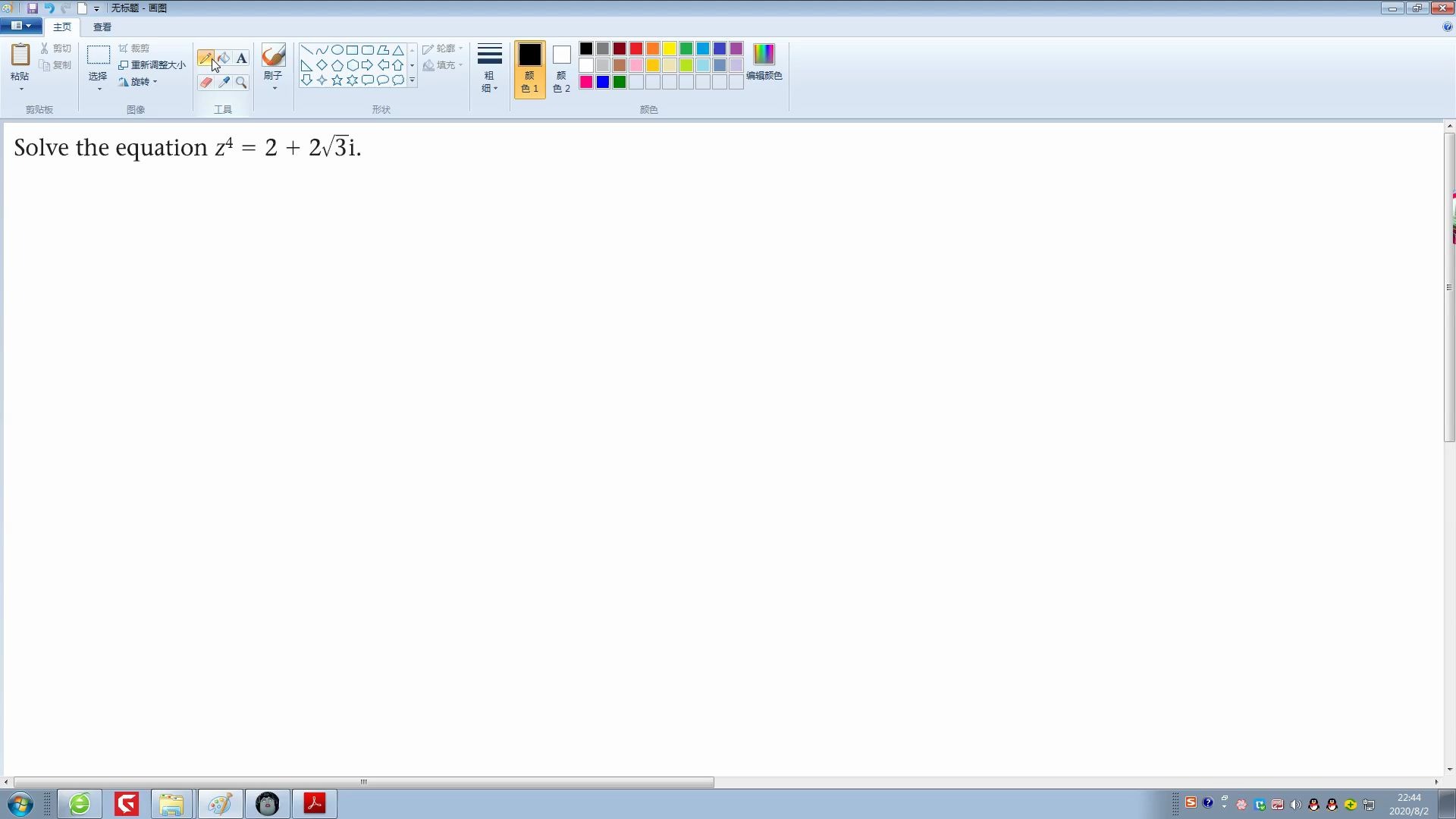
Task: Open the 主页 ribbon tab
Action: (x=61, y=27)
